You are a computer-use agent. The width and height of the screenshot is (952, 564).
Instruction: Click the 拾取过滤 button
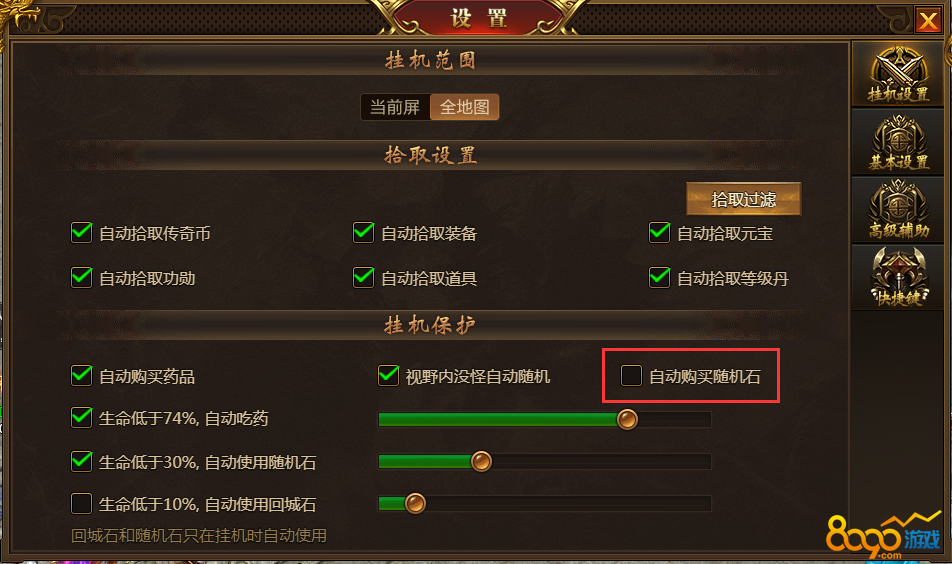[x=744, y=199]
